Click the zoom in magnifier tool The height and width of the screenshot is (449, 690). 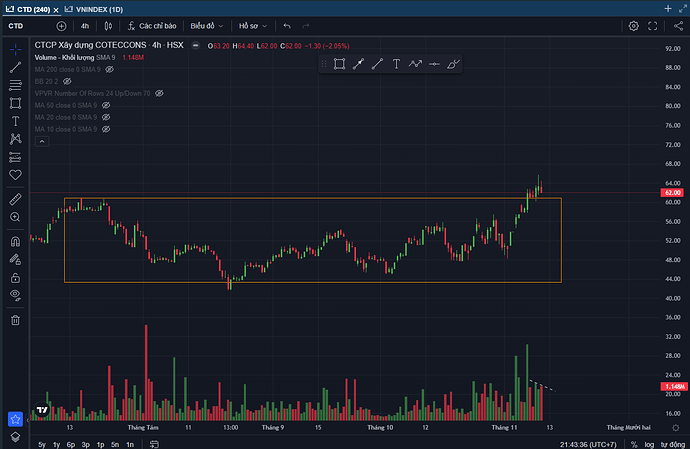point(15,216)
